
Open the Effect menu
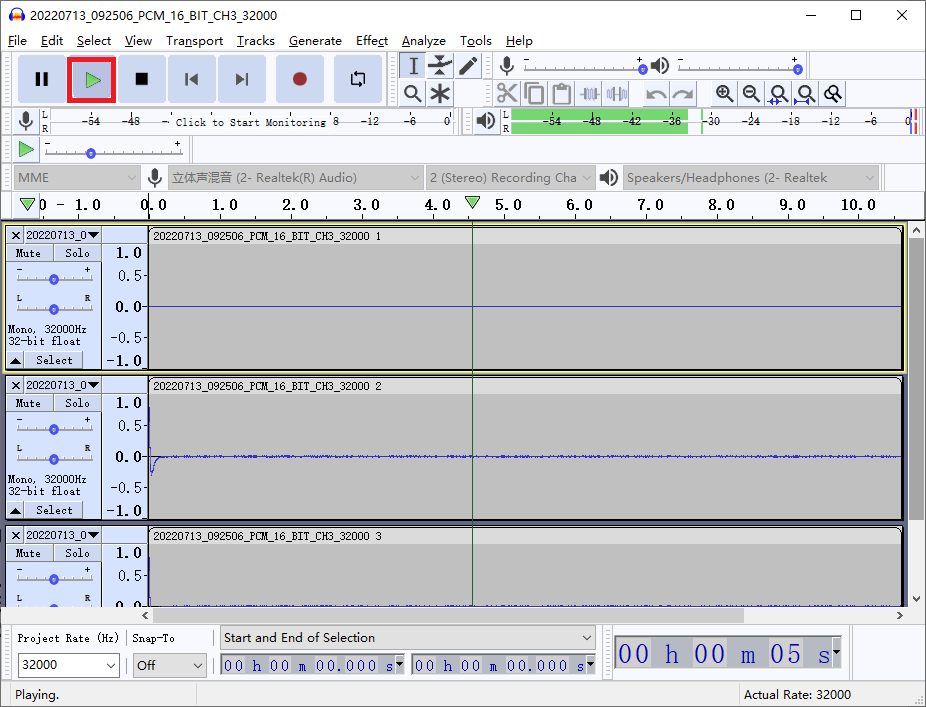371,41
